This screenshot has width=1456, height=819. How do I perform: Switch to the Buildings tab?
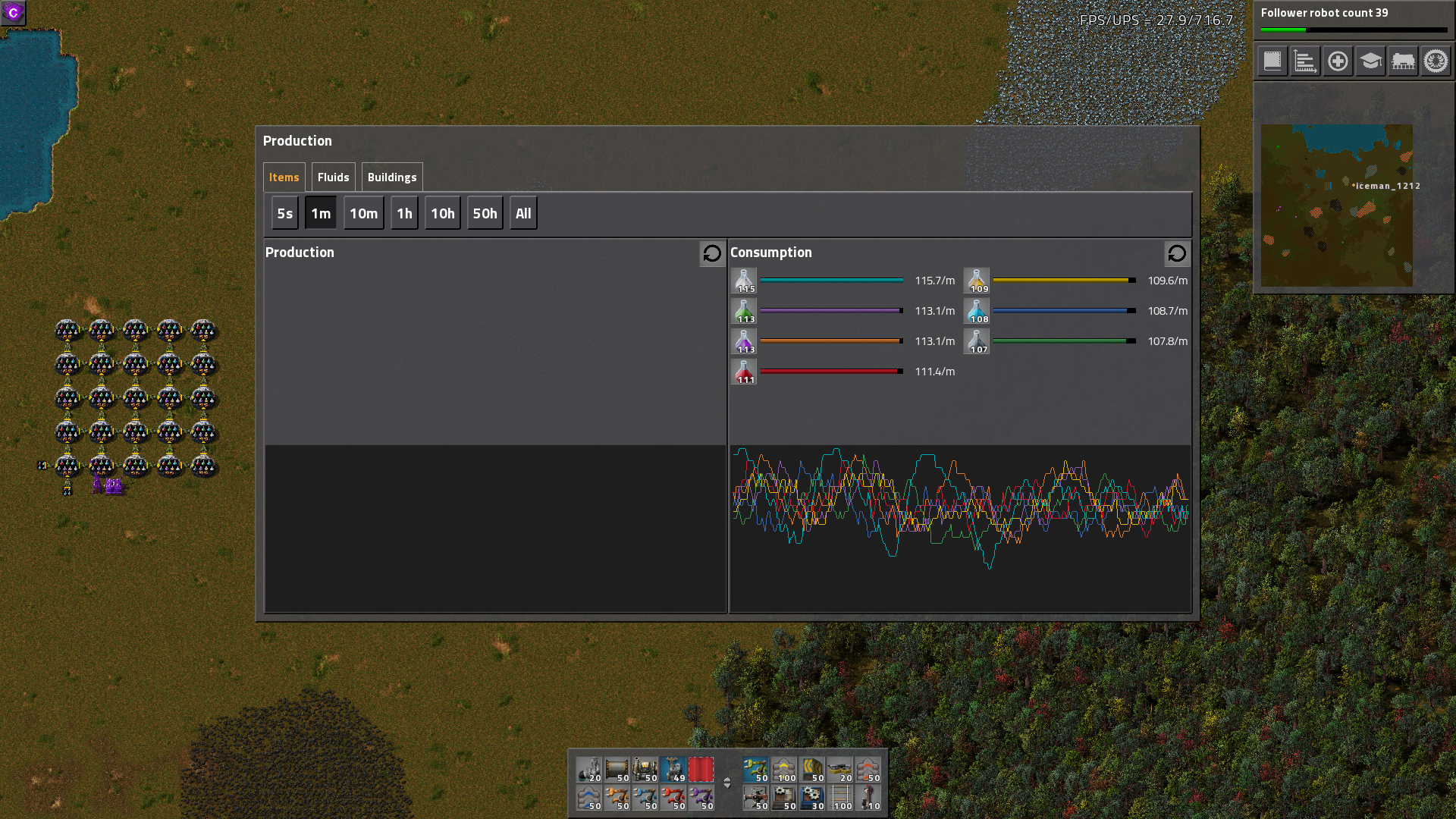[392, 177]
